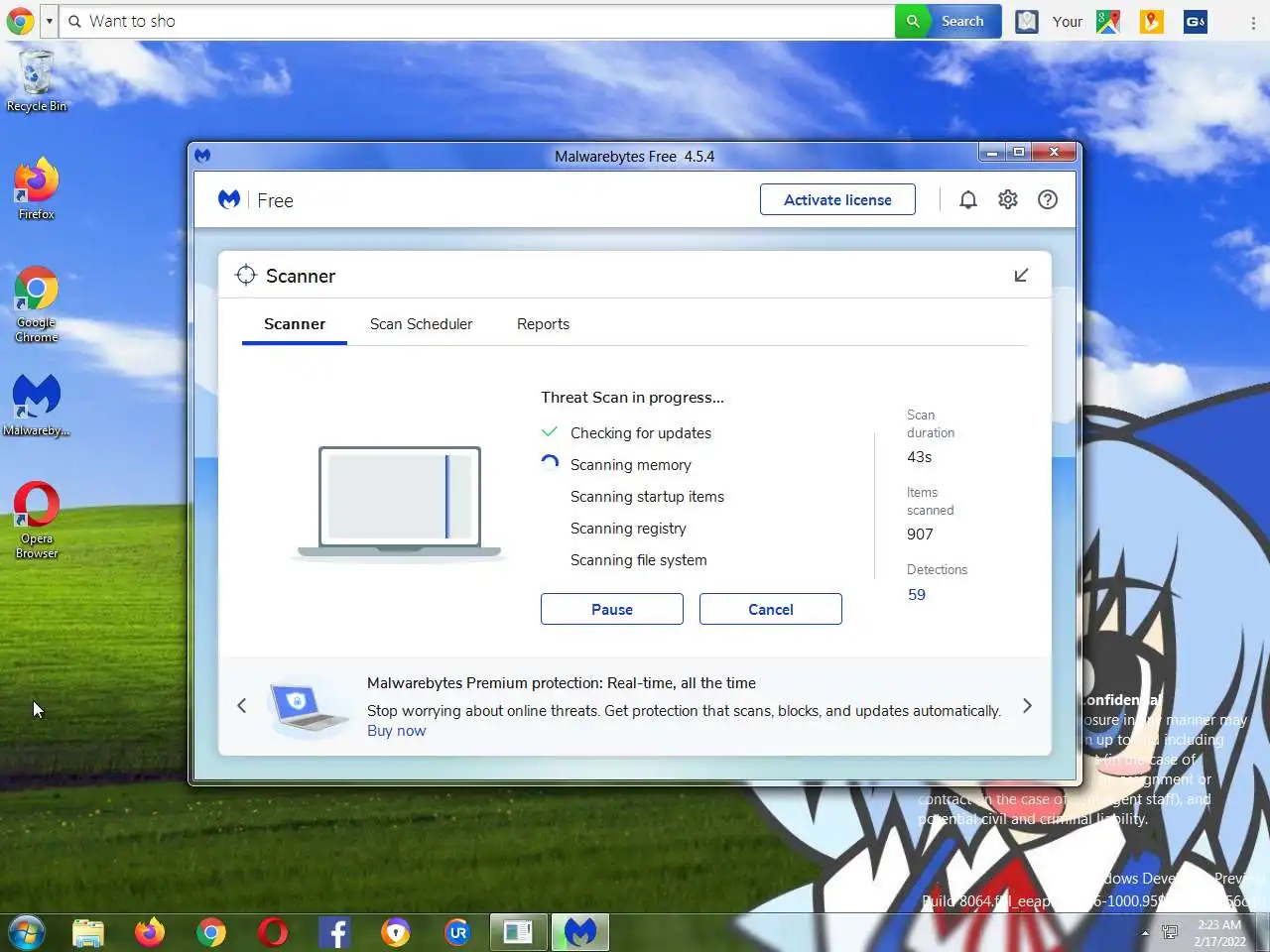The image size is (1270, 952).
Task: Click the detections count 59
Action: point(917,594)
